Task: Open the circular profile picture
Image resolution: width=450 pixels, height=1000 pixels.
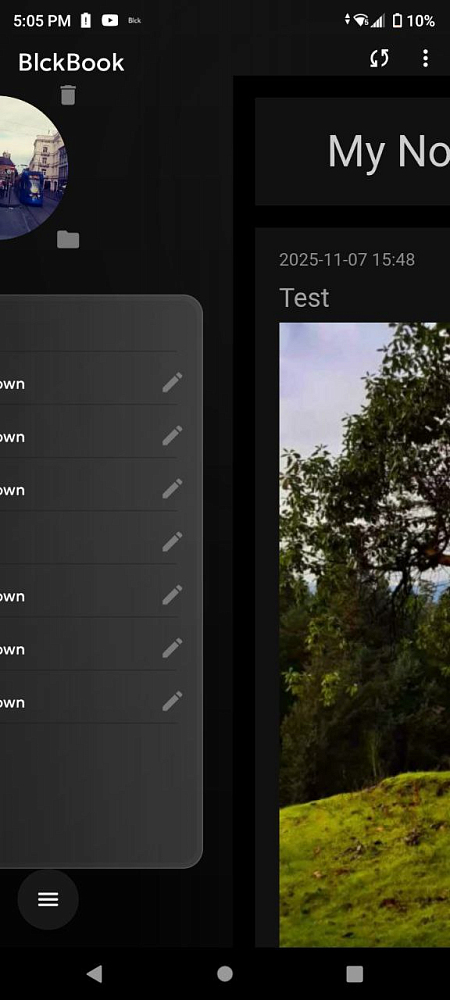Action: 34,168
